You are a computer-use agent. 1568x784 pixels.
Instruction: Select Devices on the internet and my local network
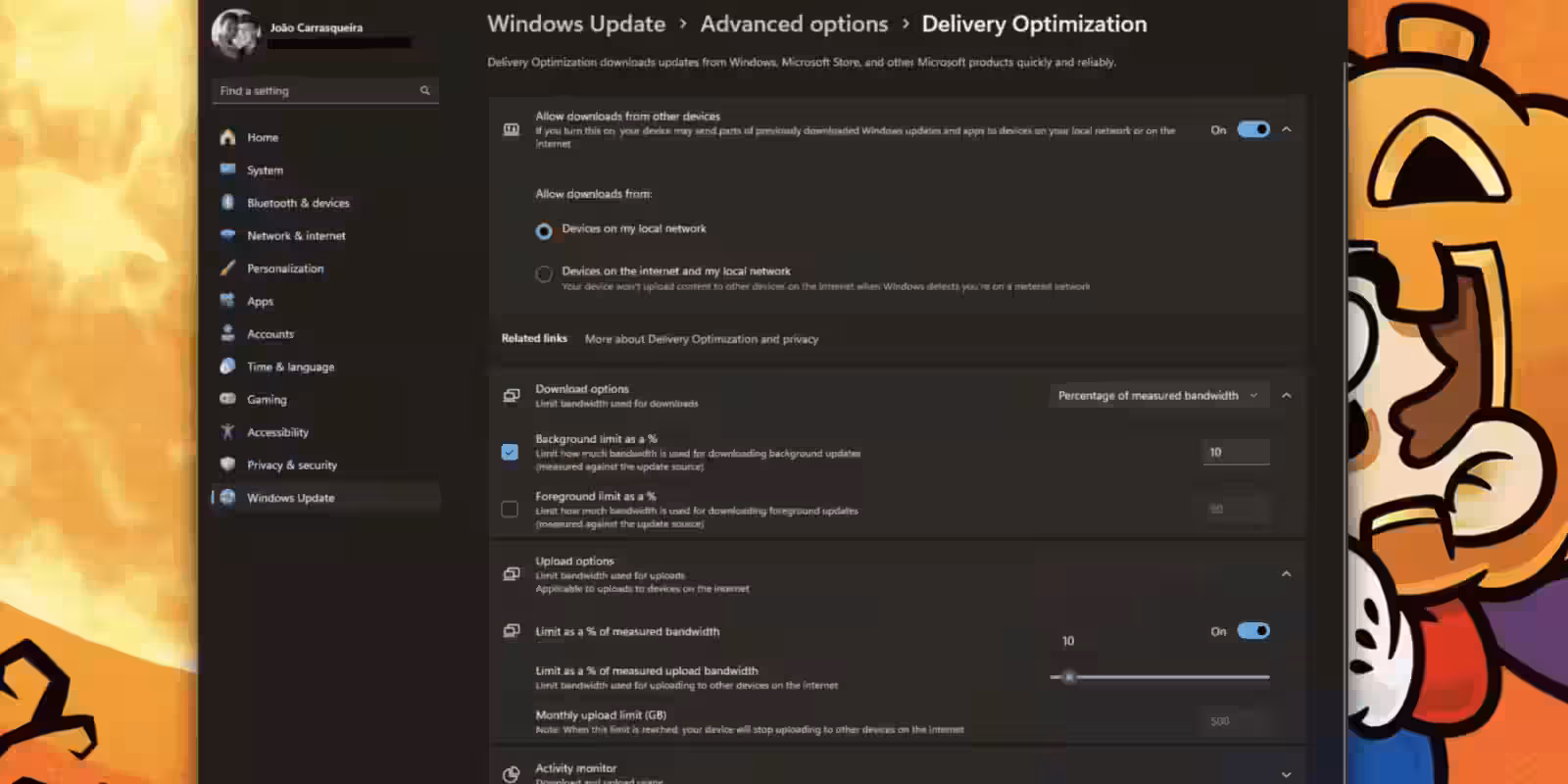[x=544, y=274]
